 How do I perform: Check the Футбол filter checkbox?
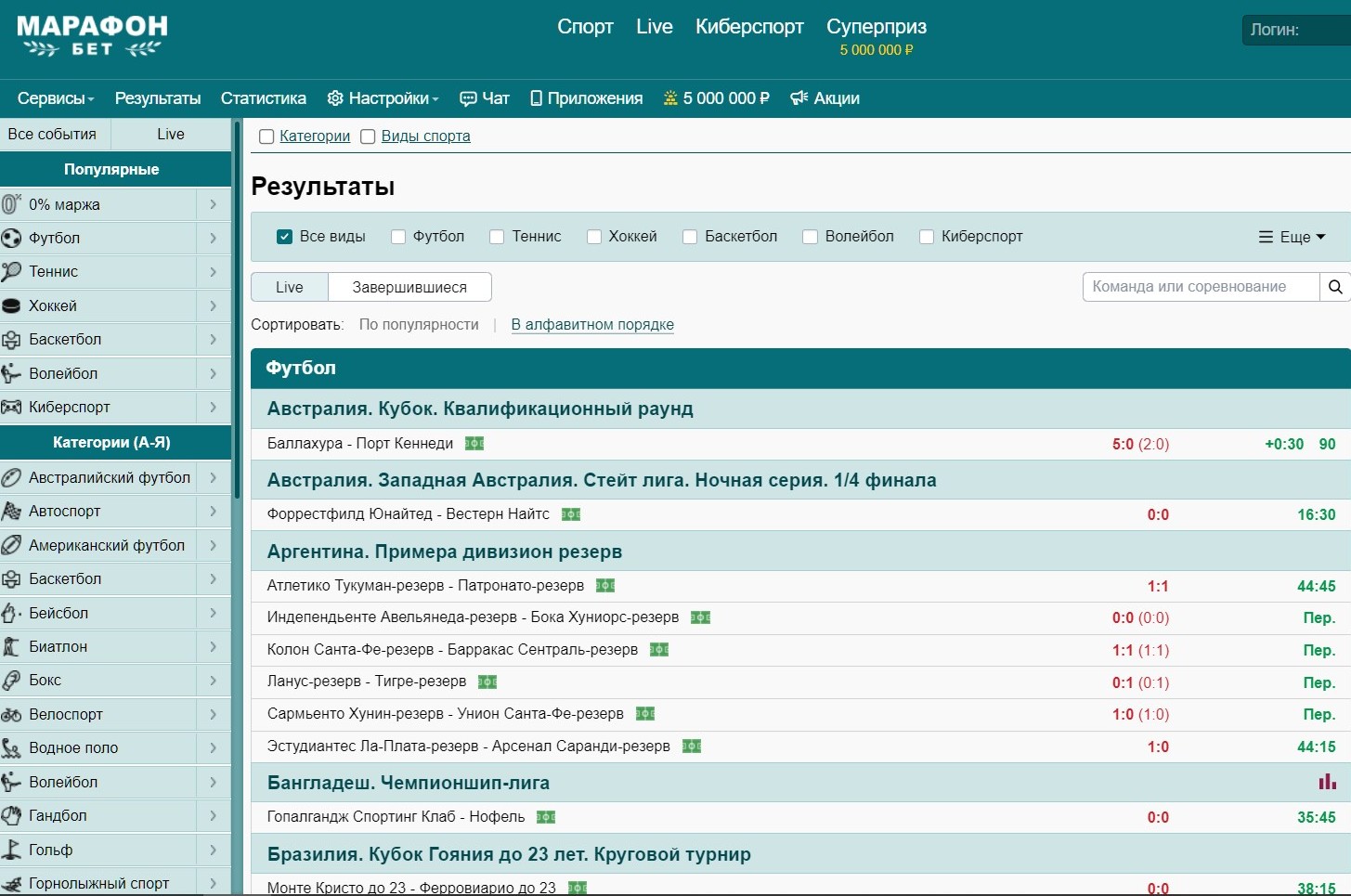click(398, 237)
